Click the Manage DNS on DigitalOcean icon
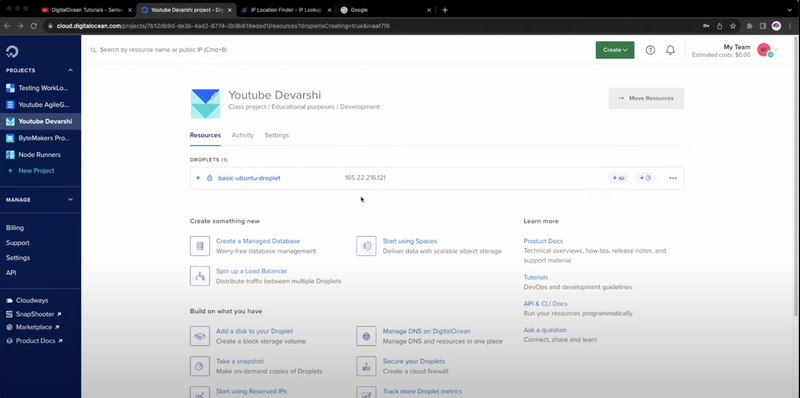This screenshot has width=800, height=398. [x=366, y=336]
